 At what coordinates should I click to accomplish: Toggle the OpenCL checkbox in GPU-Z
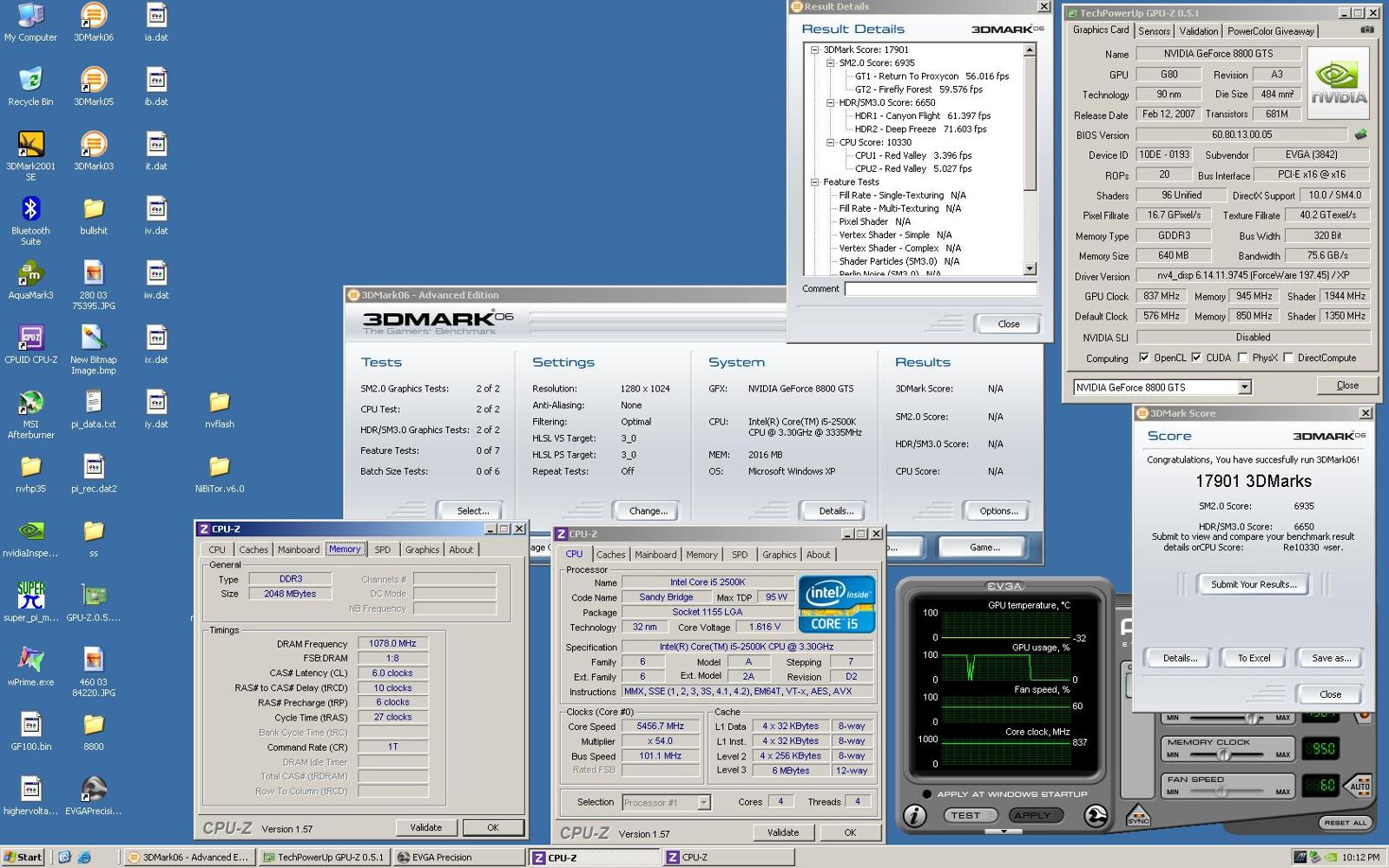tap(1144, 358)
